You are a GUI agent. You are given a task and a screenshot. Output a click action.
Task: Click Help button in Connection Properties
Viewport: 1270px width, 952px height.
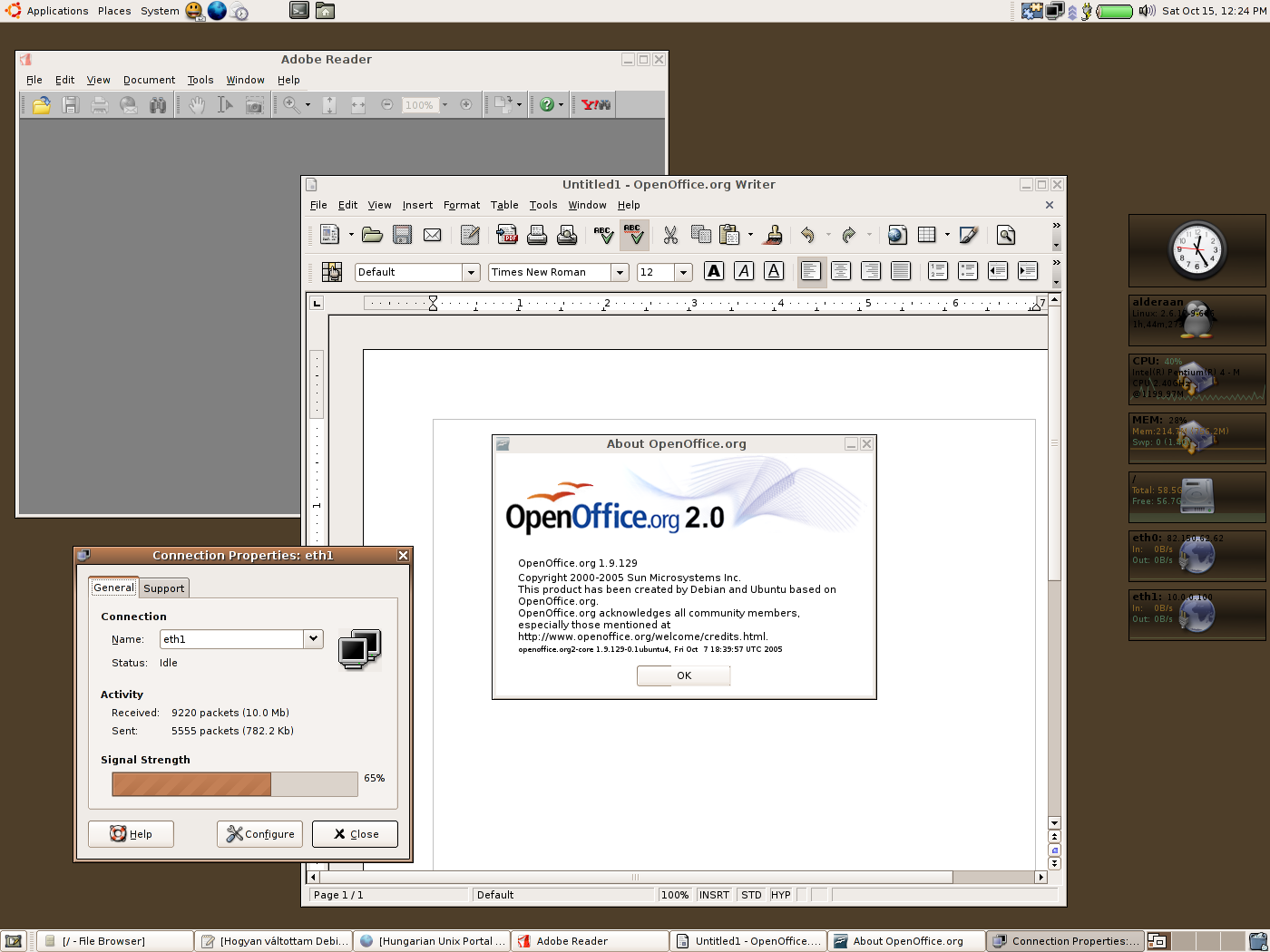pos(131,834)
